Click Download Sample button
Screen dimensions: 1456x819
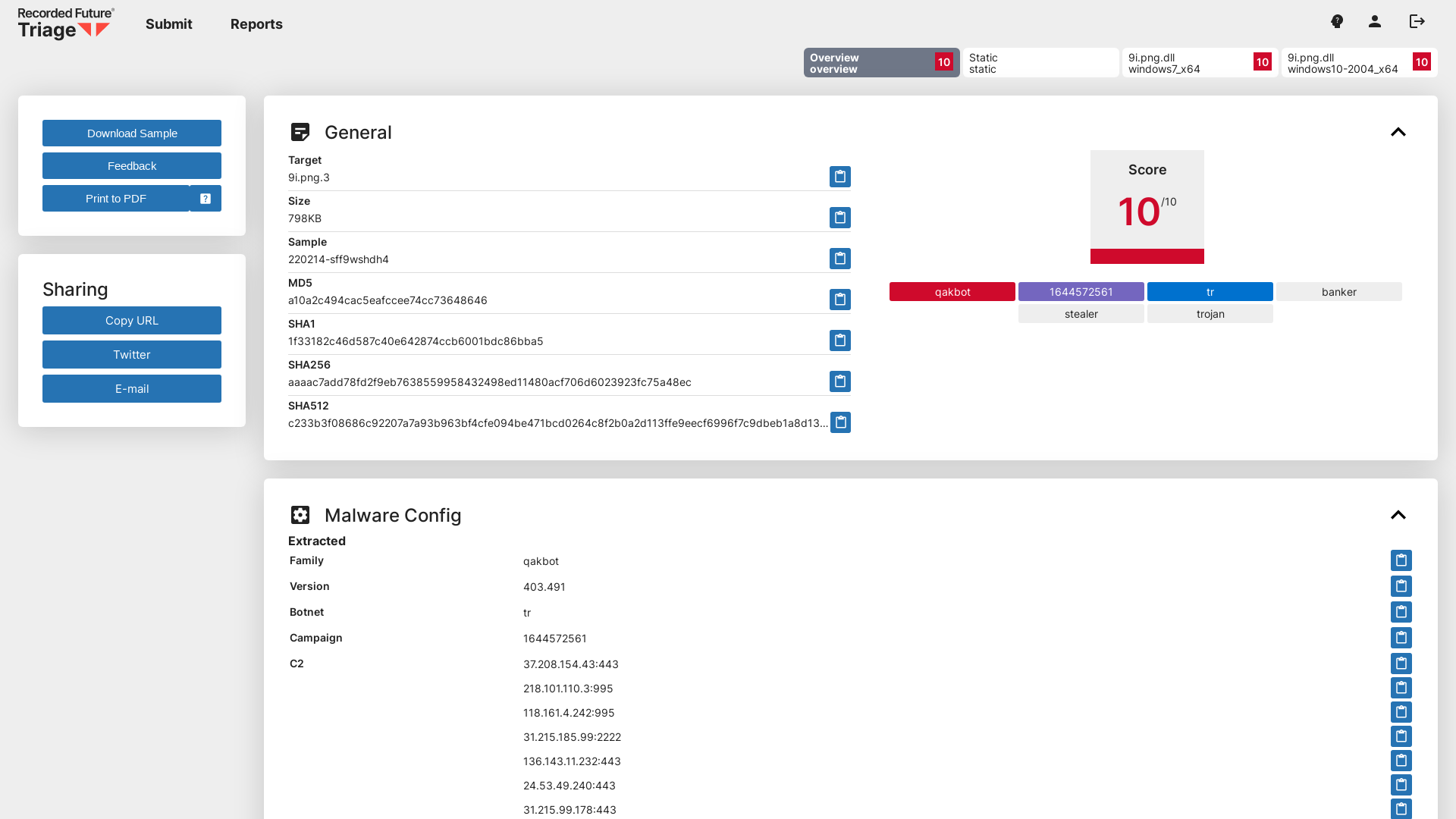point(132,133)
